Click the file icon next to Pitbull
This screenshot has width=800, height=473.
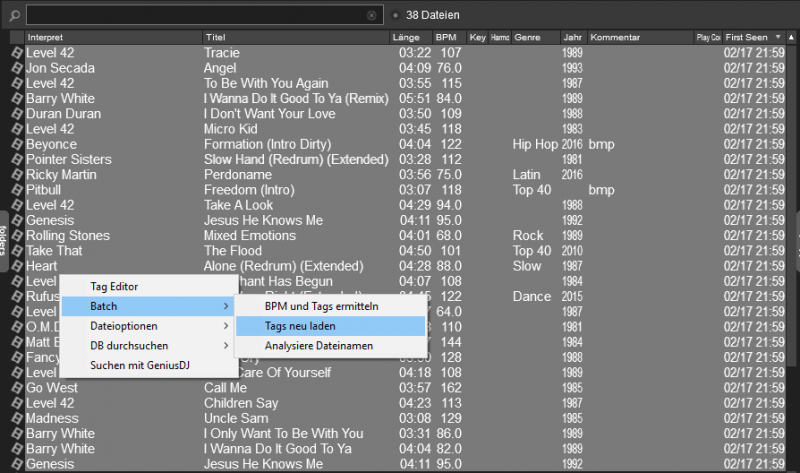coord(16,190)
